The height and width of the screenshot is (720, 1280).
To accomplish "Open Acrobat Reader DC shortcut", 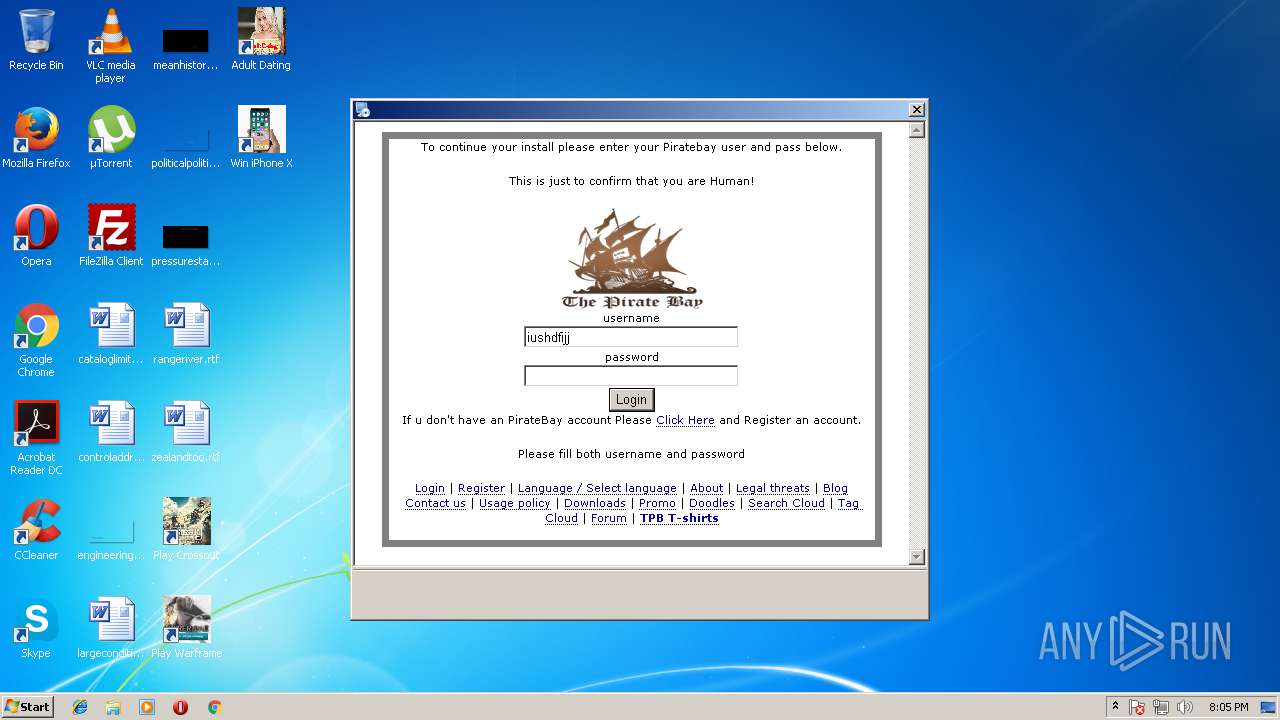I will coord(36,438).
